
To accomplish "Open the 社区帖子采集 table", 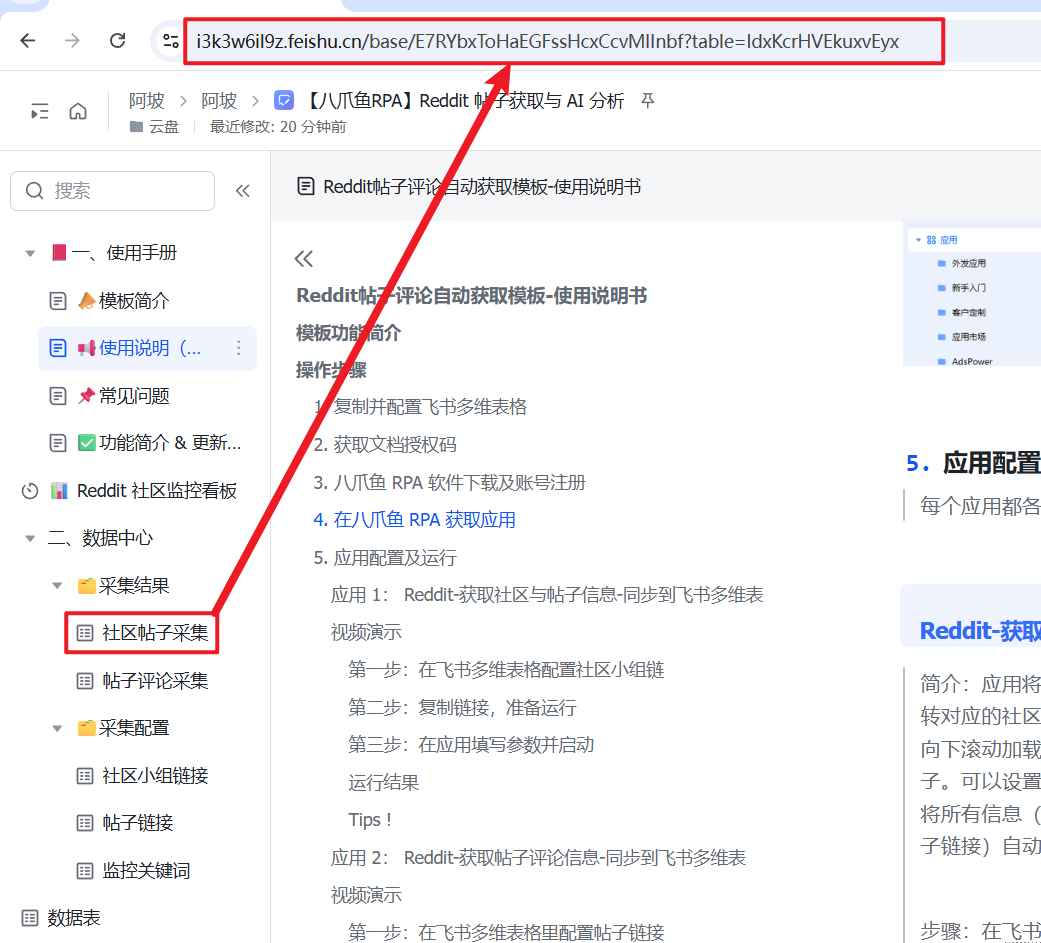I will (155, 633).
